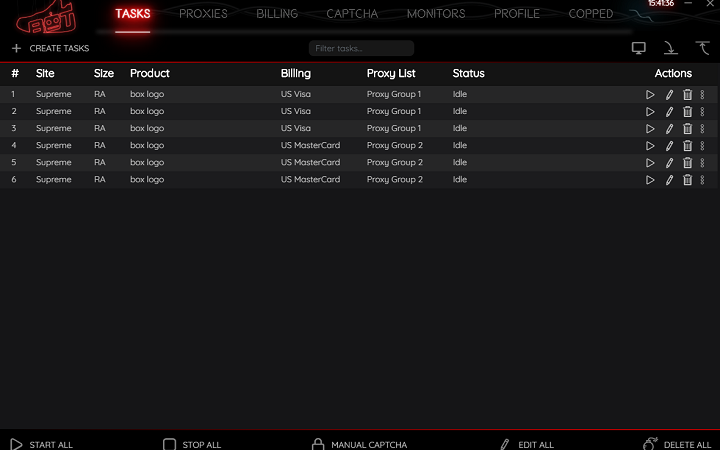720x450 pixels.
Task: Edit task 2 using the pencil icon
Action: [x=669, y=112]
